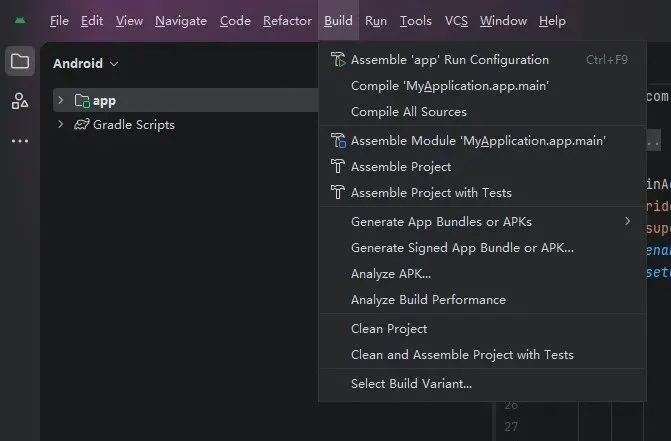Click the Assemble 'app' Run Configuration icon
Image resolution: width=671 pixels, height=441 pixels.
point(338,60)
